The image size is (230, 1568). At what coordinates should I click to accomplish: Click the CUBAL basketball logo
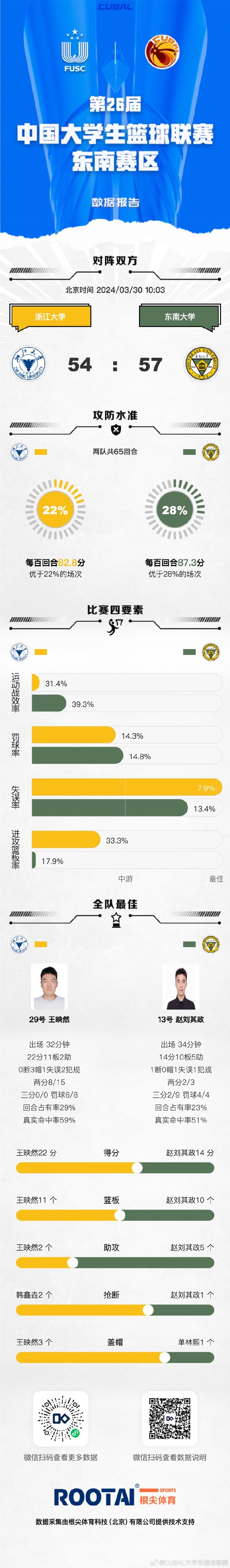(x=162, y=51)
